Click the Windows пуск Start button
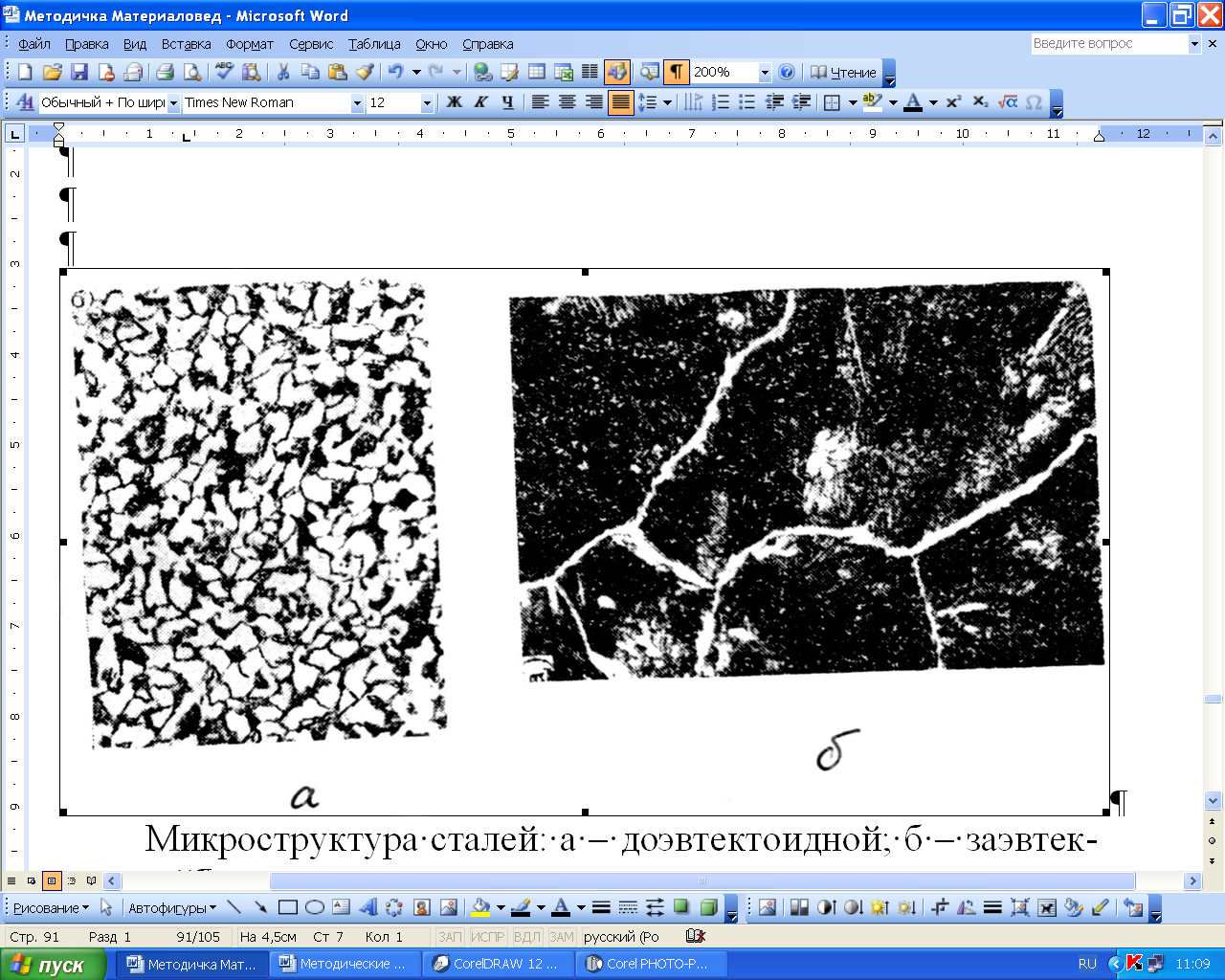Viewport: 1225px width, 980px height. coord(54,965)
